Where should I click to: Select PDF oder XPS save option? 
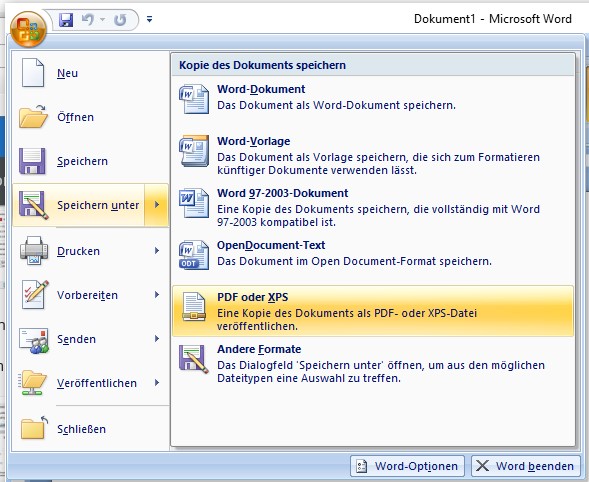click(x=373, y=311)
